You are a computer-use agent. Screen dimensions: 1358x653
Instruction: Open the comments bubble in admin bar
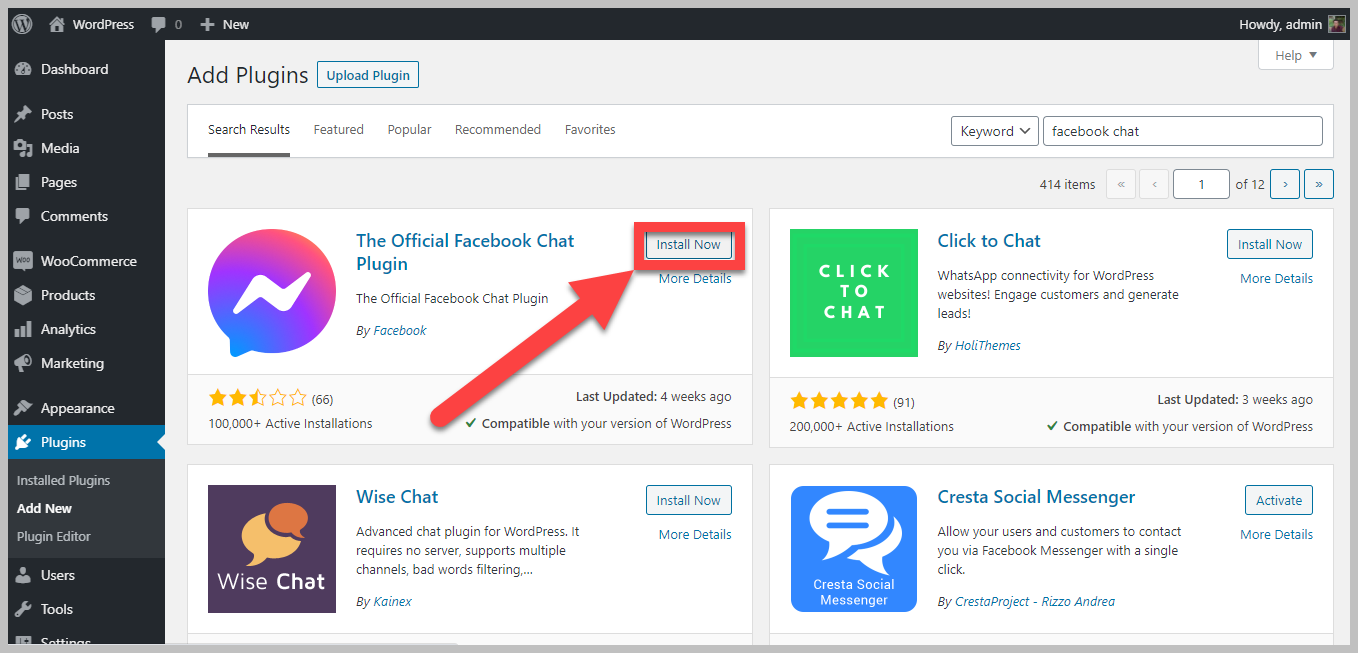pos(166,24)
